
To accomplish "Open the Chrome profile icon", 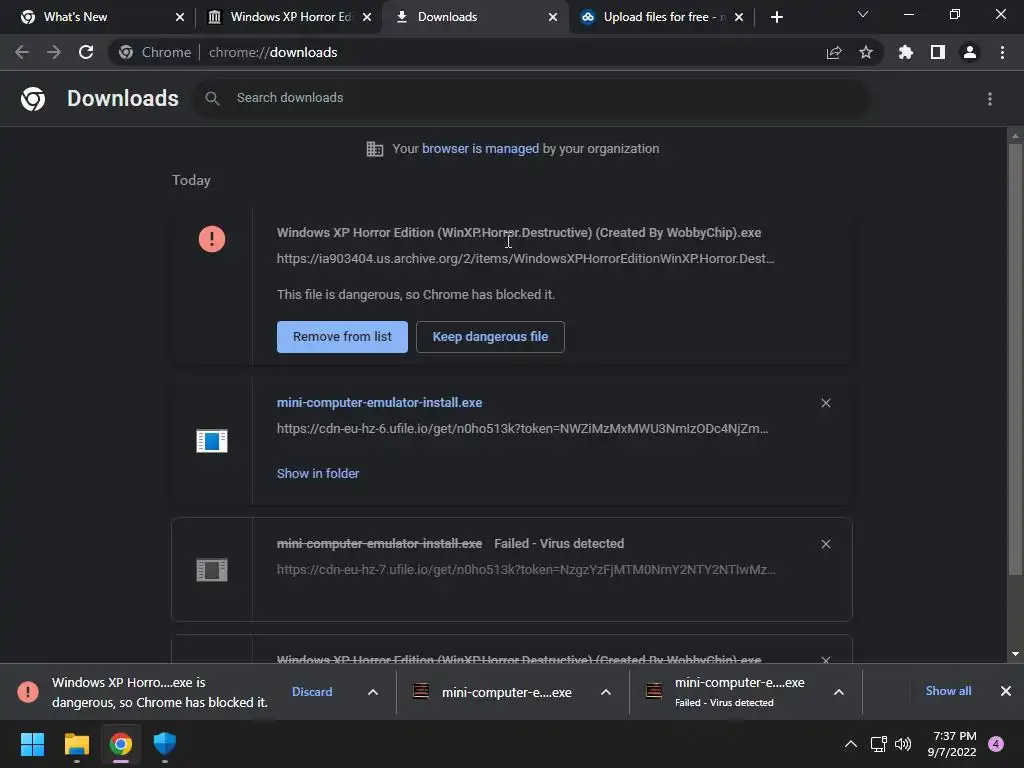I will tap(970, 52).
